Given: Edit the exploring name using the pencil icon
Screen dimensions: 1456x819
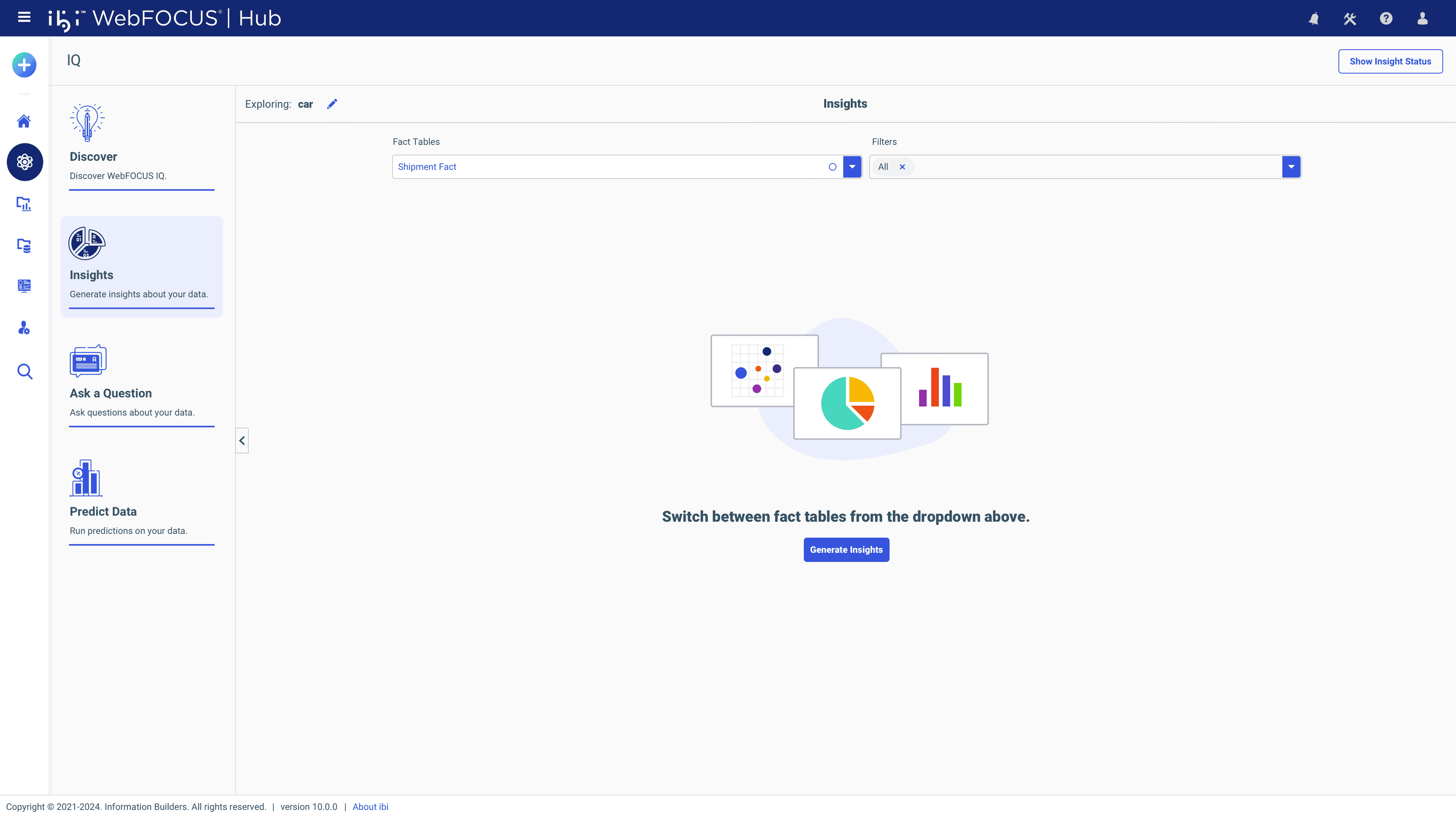Looking at the screenshot, I should coord(333,104).
